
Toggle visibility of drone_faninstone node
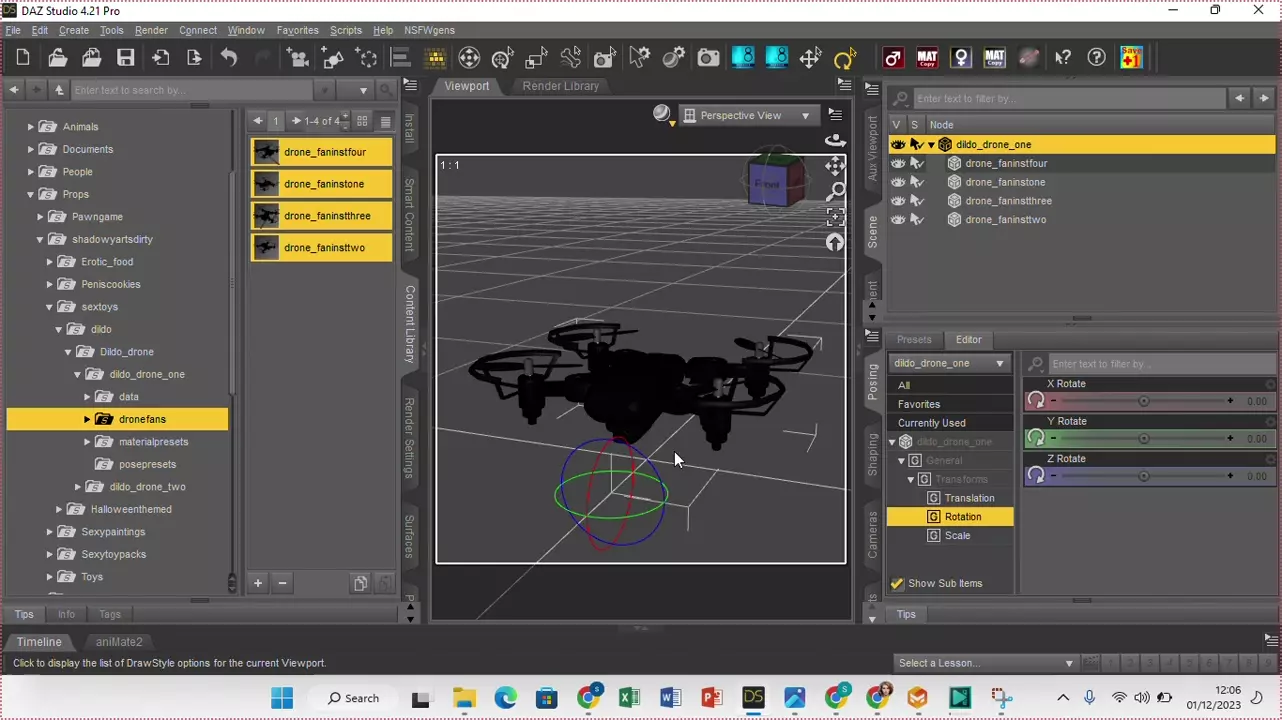click(x=898, y=182)
